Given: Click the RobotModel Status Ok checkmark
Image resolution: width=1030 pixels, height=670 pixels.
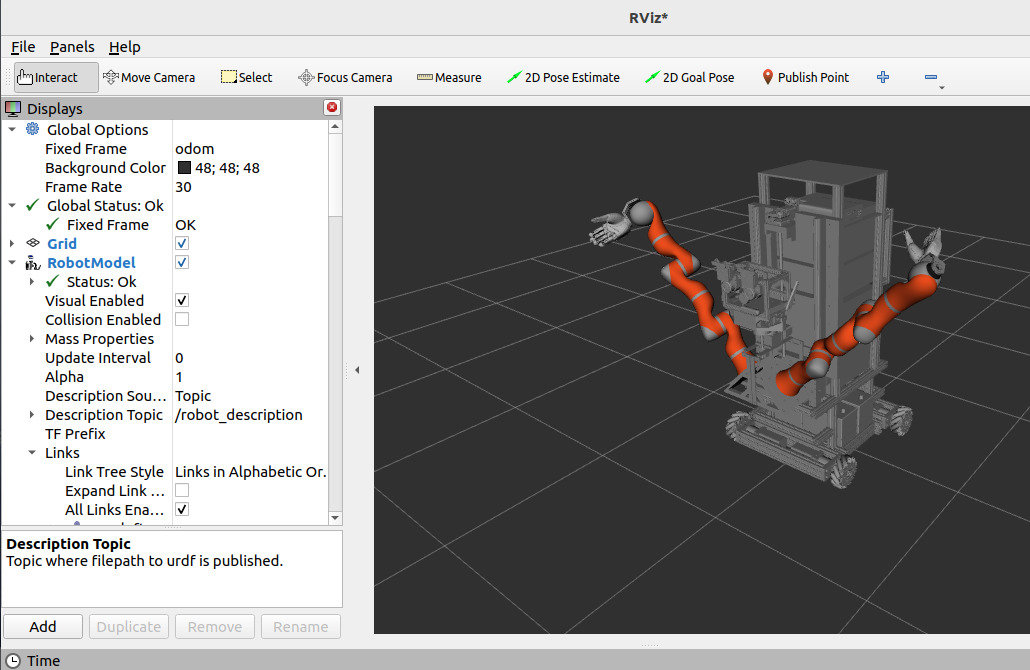Looking at the screenshot, I should (53, 282).
